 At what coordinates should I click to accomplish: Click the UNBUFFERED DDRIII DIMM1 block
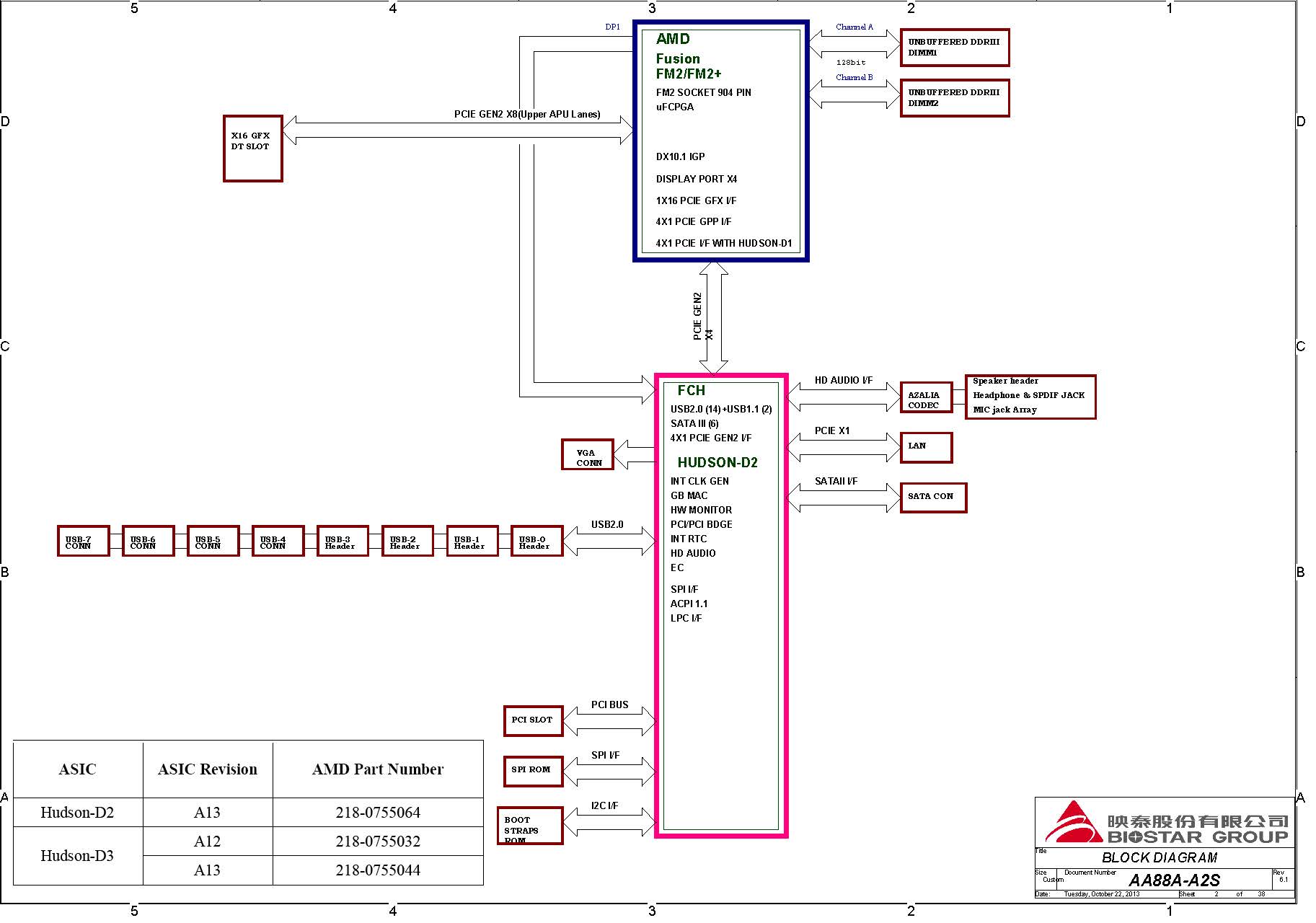pyautogui.click(x=954, y=48)
